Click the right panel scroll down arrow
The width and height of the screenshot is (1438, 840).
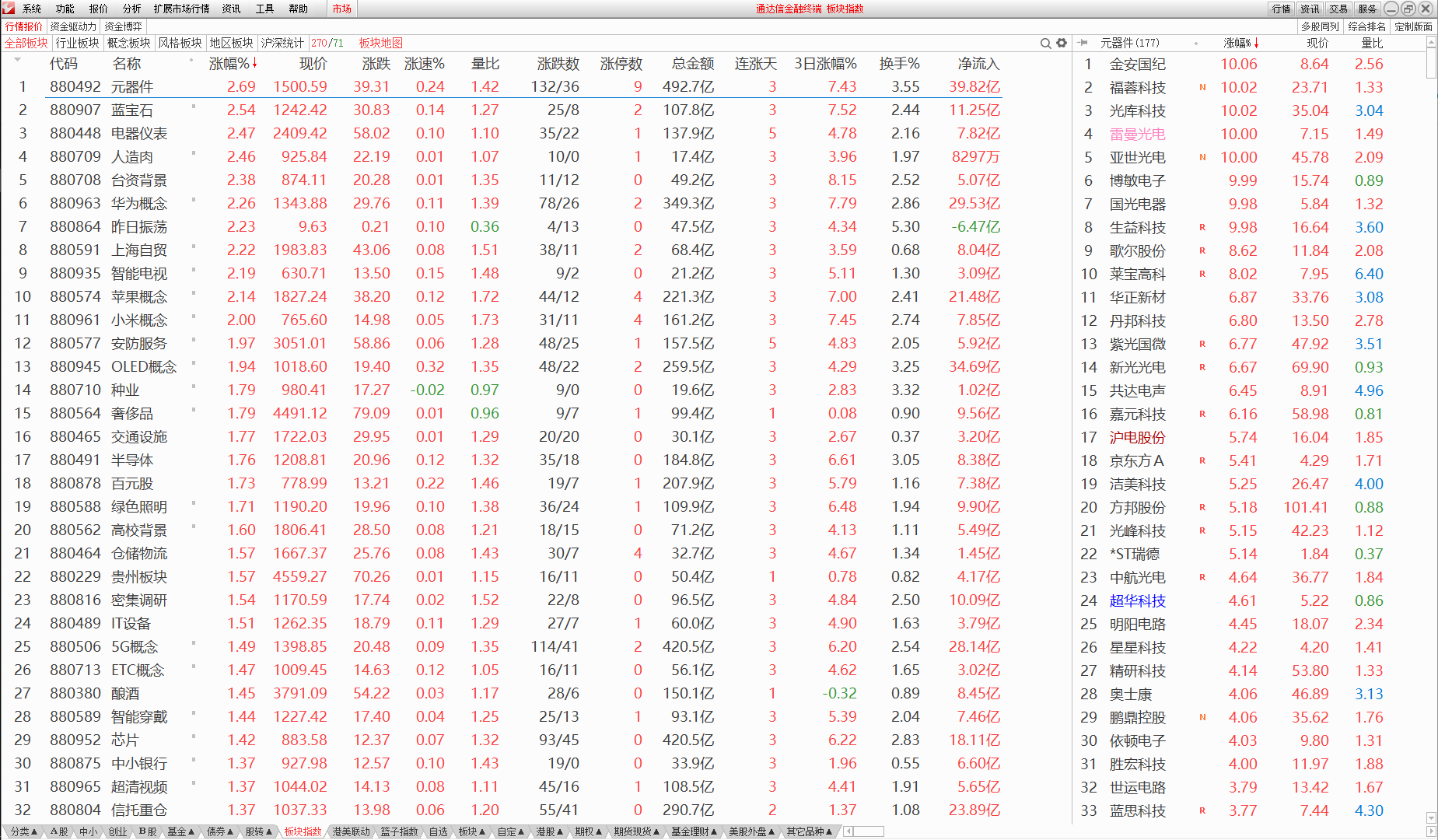coord(1432,817)
